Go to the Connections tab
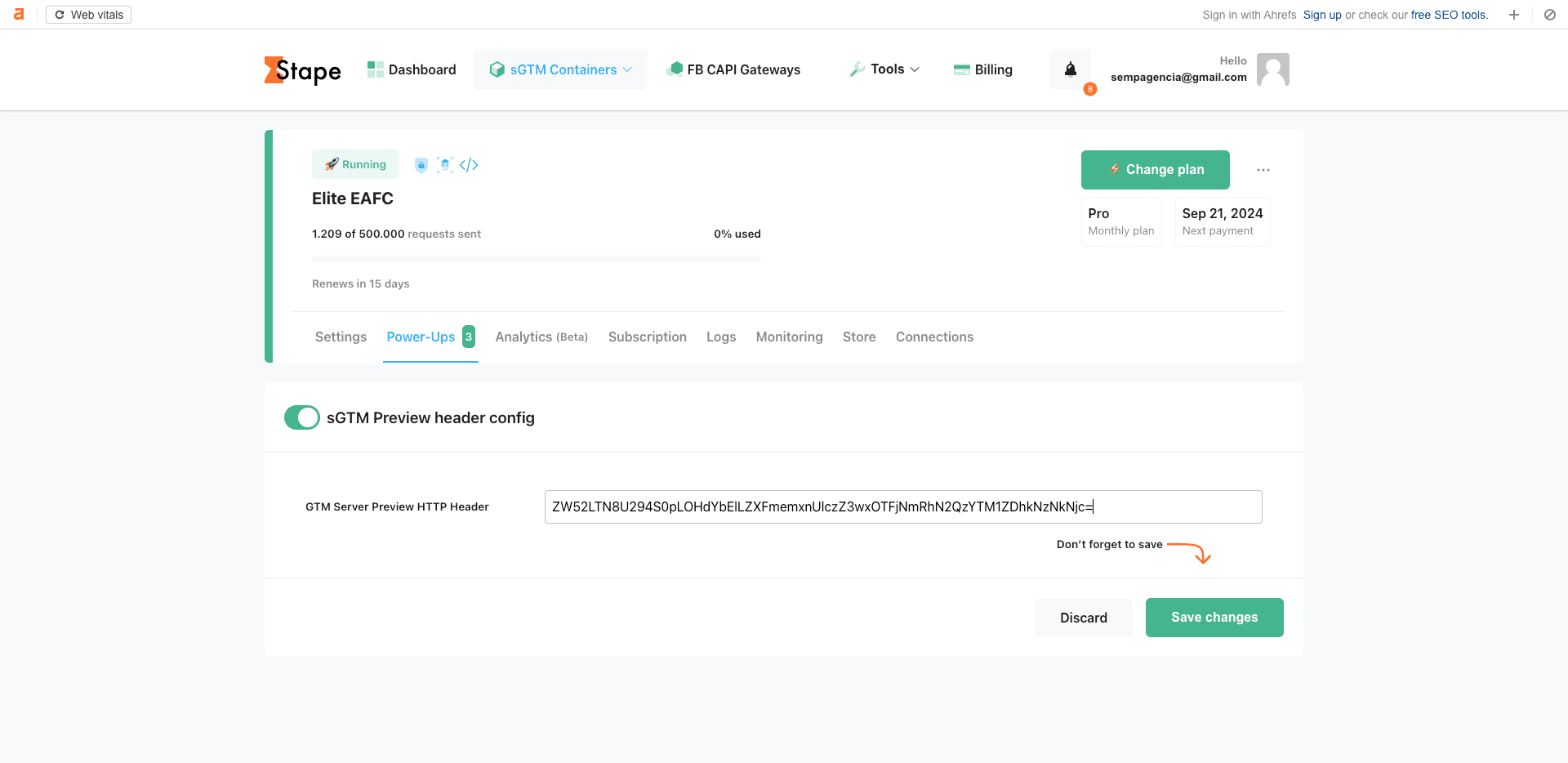 point(934,337)
